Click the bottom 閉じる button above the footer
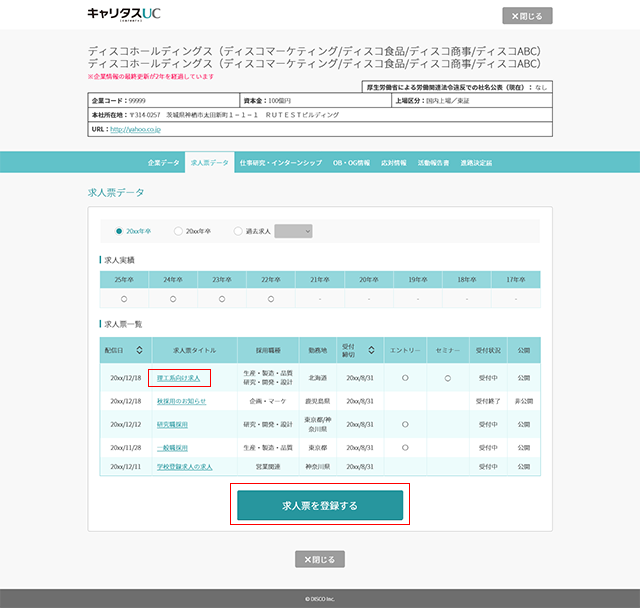 coord(320,559)
